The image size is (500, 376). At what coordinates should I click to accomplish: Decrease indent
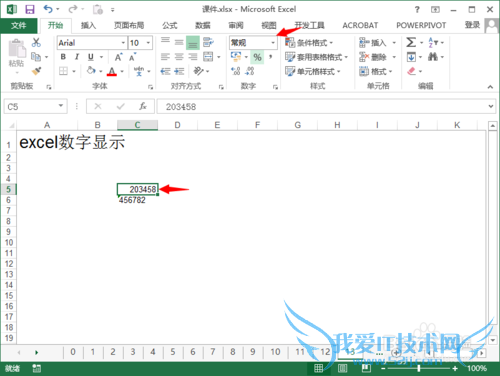(165, 71)
